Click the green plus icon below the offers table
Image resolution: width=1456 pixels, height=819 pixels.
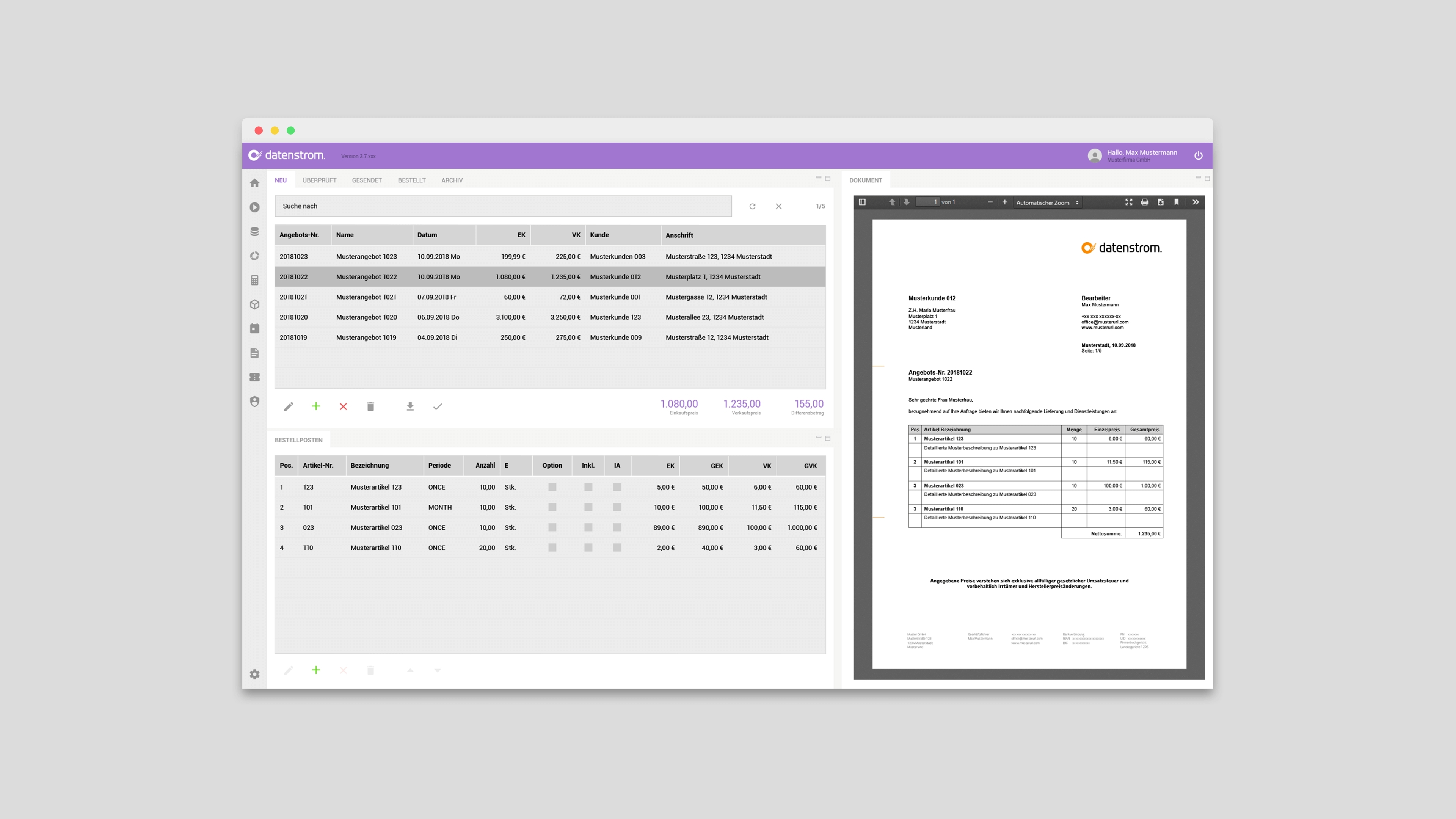316,406
